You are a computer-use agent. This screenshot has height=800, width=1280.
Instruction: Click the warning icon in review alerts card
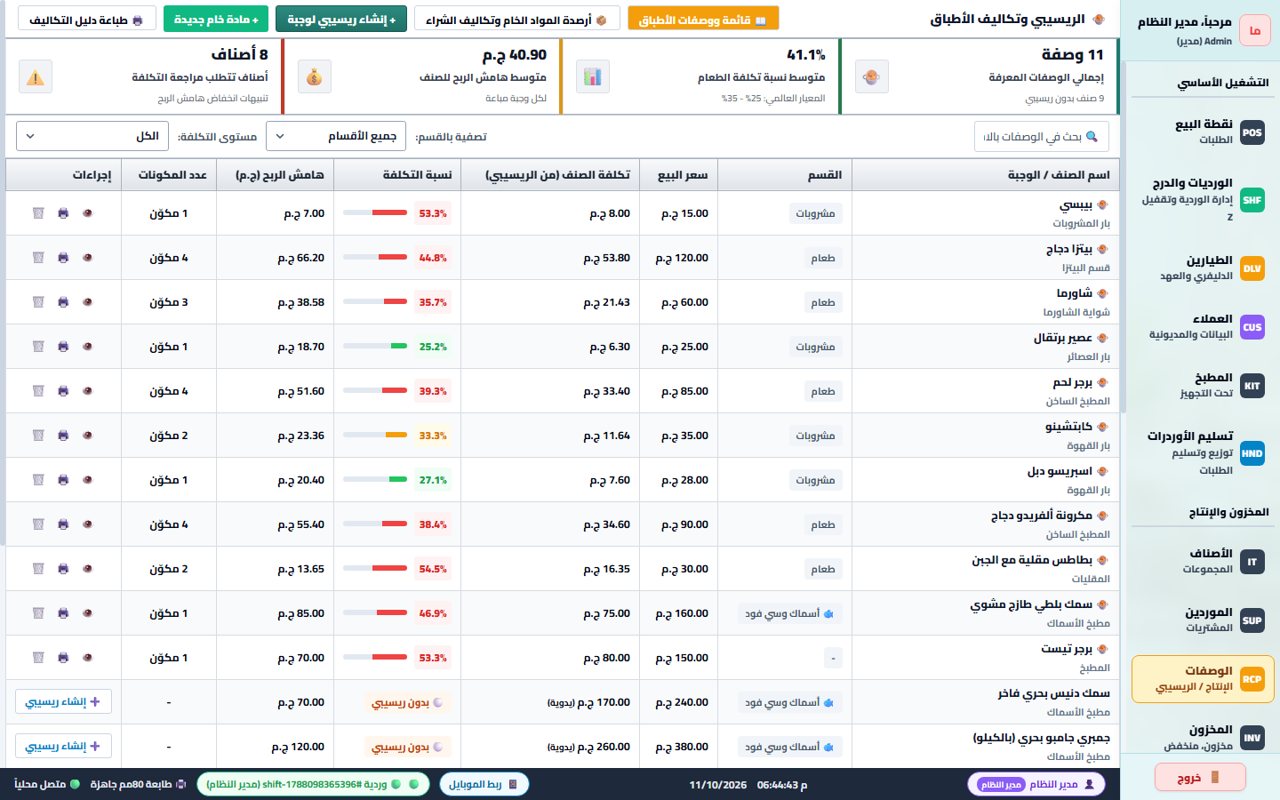(x=35, y=76)
